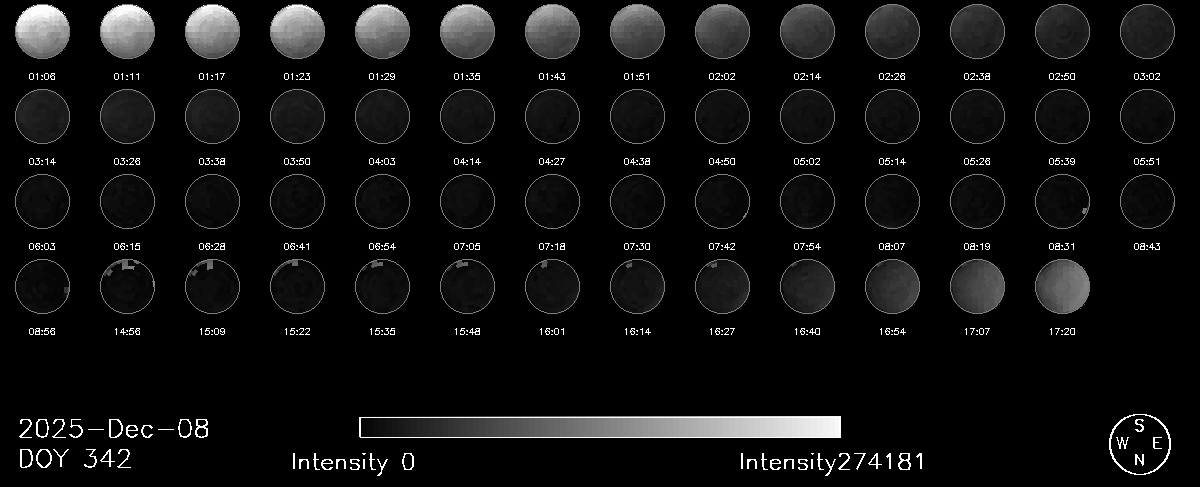Click the disc image at 08:31
Viewport: 1200px width, 487px height.
(1062, 201)
